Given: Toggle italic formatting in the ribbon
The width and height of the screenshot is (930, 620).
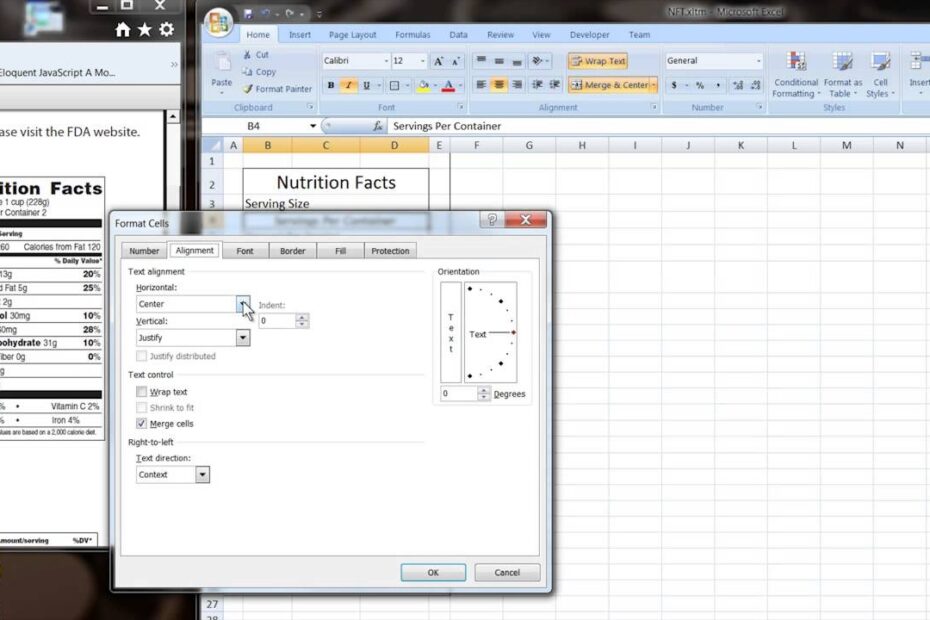Looking at the screenshot, I should pos(349,86).
